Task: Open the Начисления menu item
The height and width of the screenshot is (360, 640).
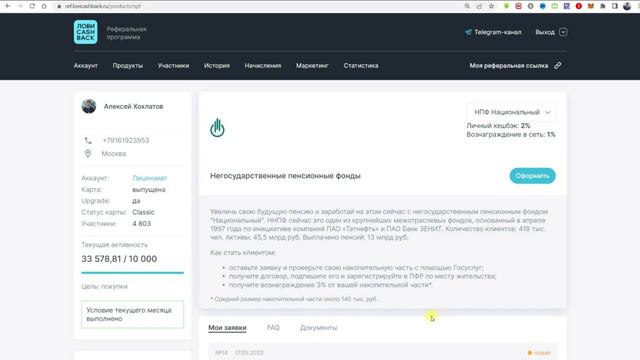Action: coord(263,66)
